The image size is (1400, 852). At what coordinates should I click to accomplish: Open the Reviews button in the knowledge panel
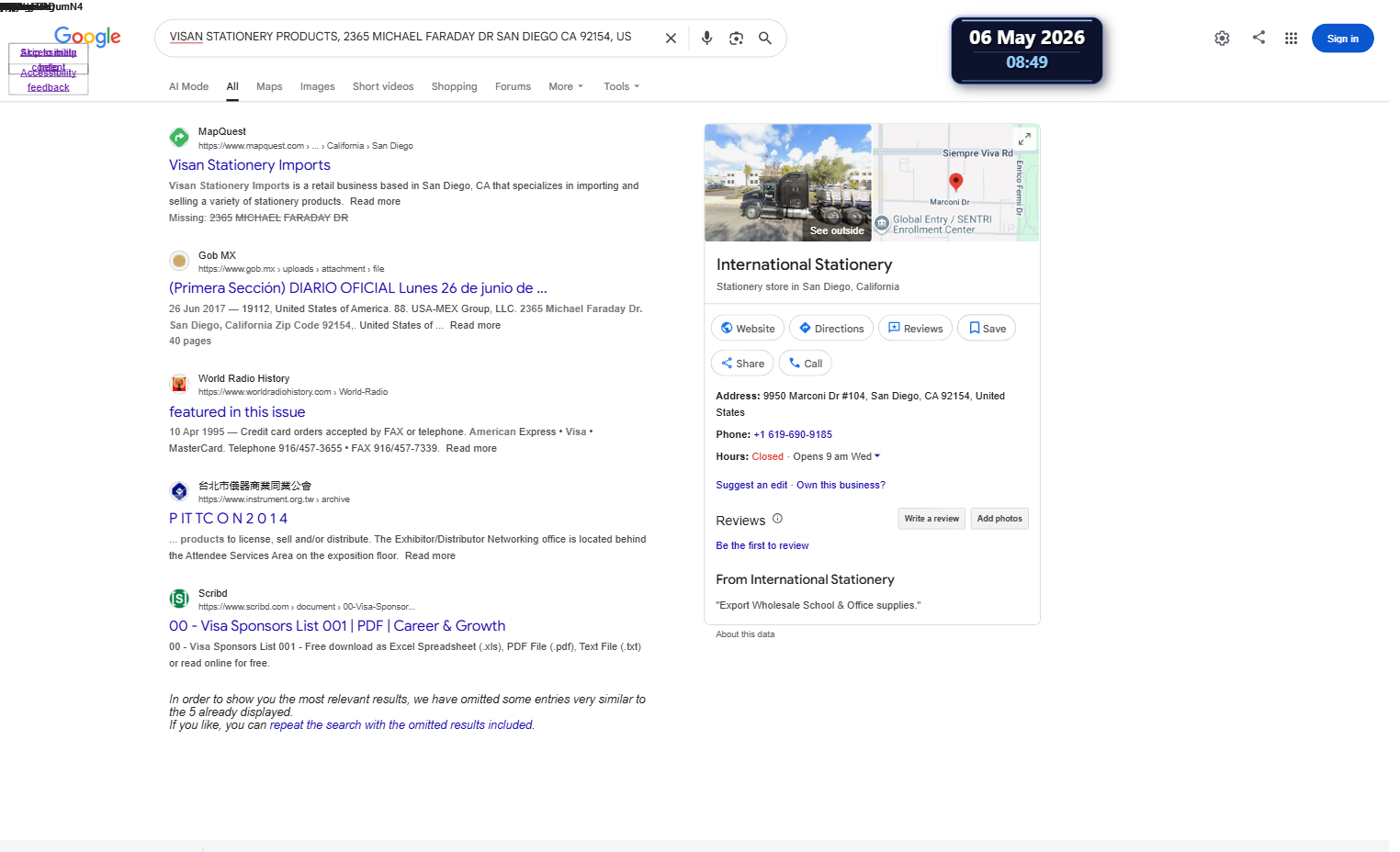pos(915,328)
